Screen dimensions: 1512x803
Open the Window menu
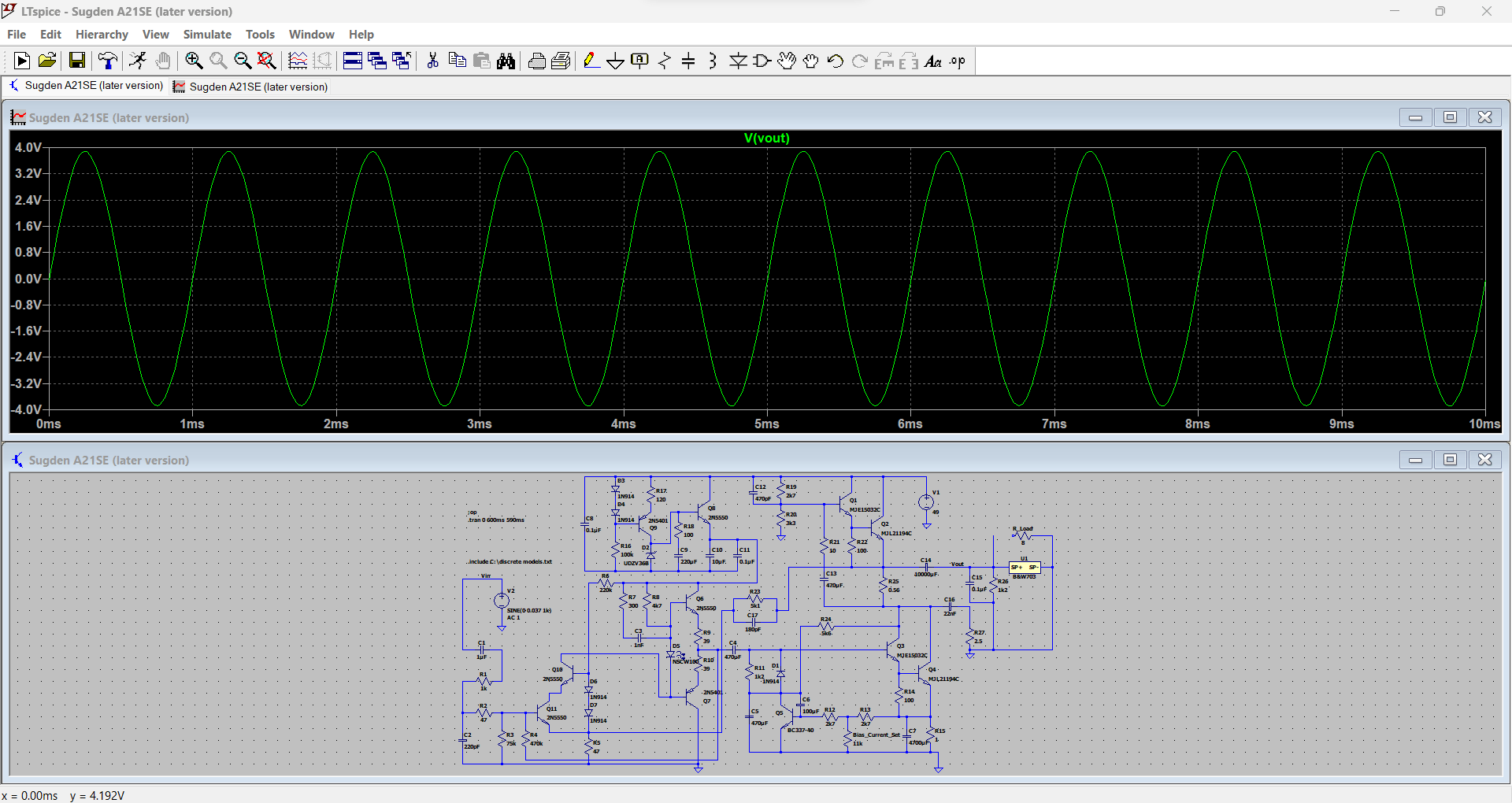312,35
